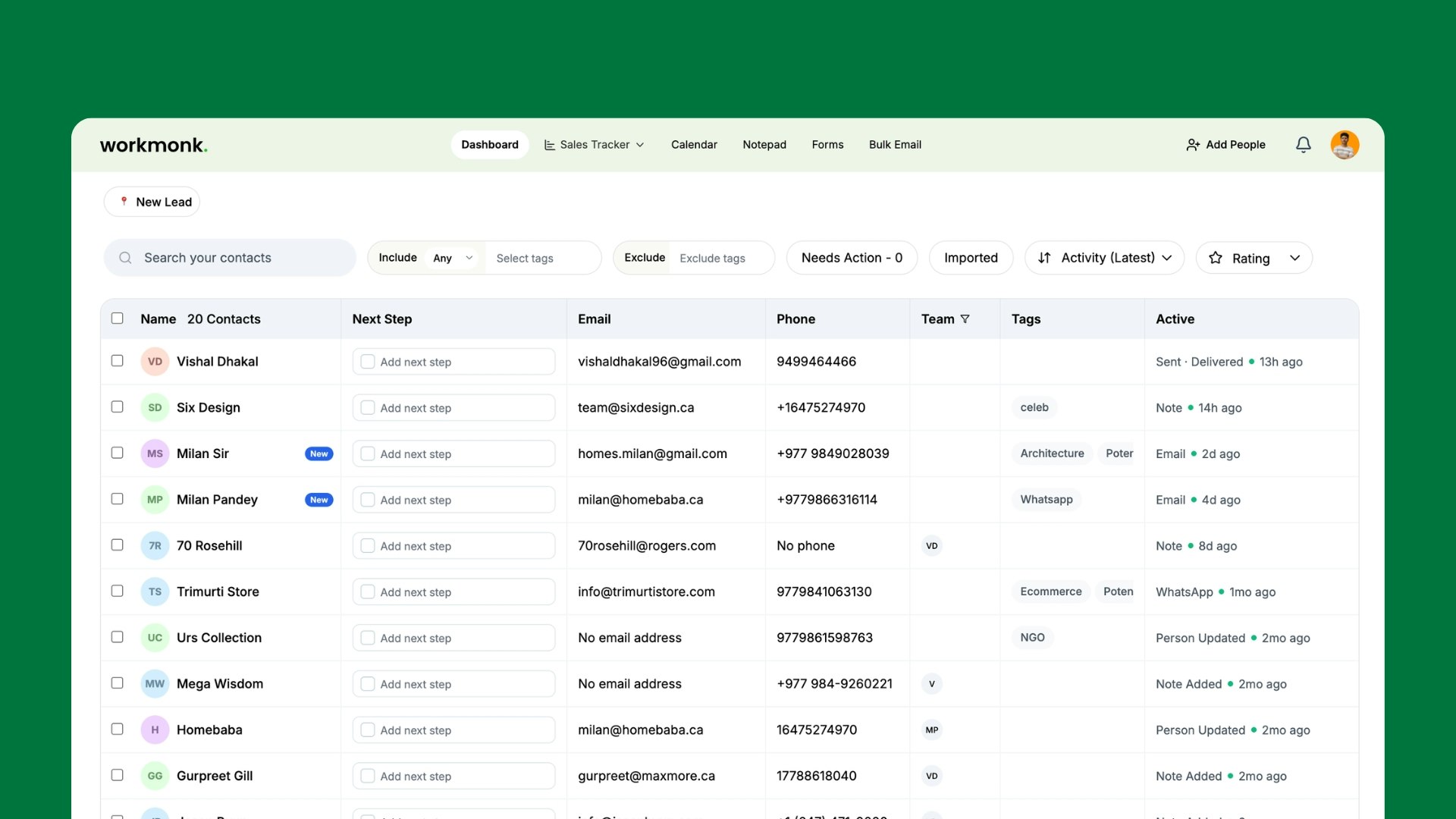Click the Architecture tag on Milan Sir

pos(1052,453)
